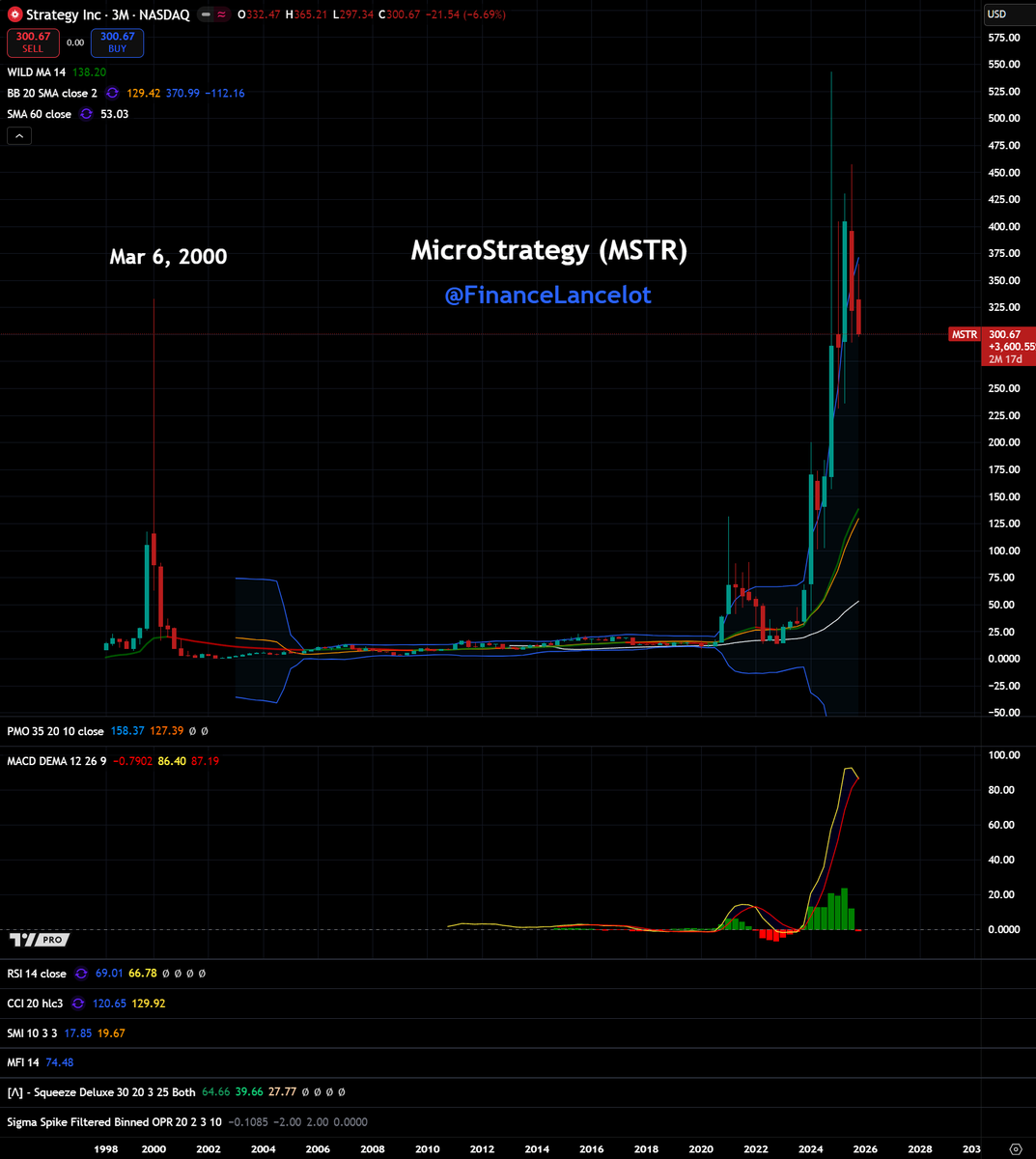
Task: Select the CCI 20 hlc3 indicator legend
Action: coord(35,1004)
